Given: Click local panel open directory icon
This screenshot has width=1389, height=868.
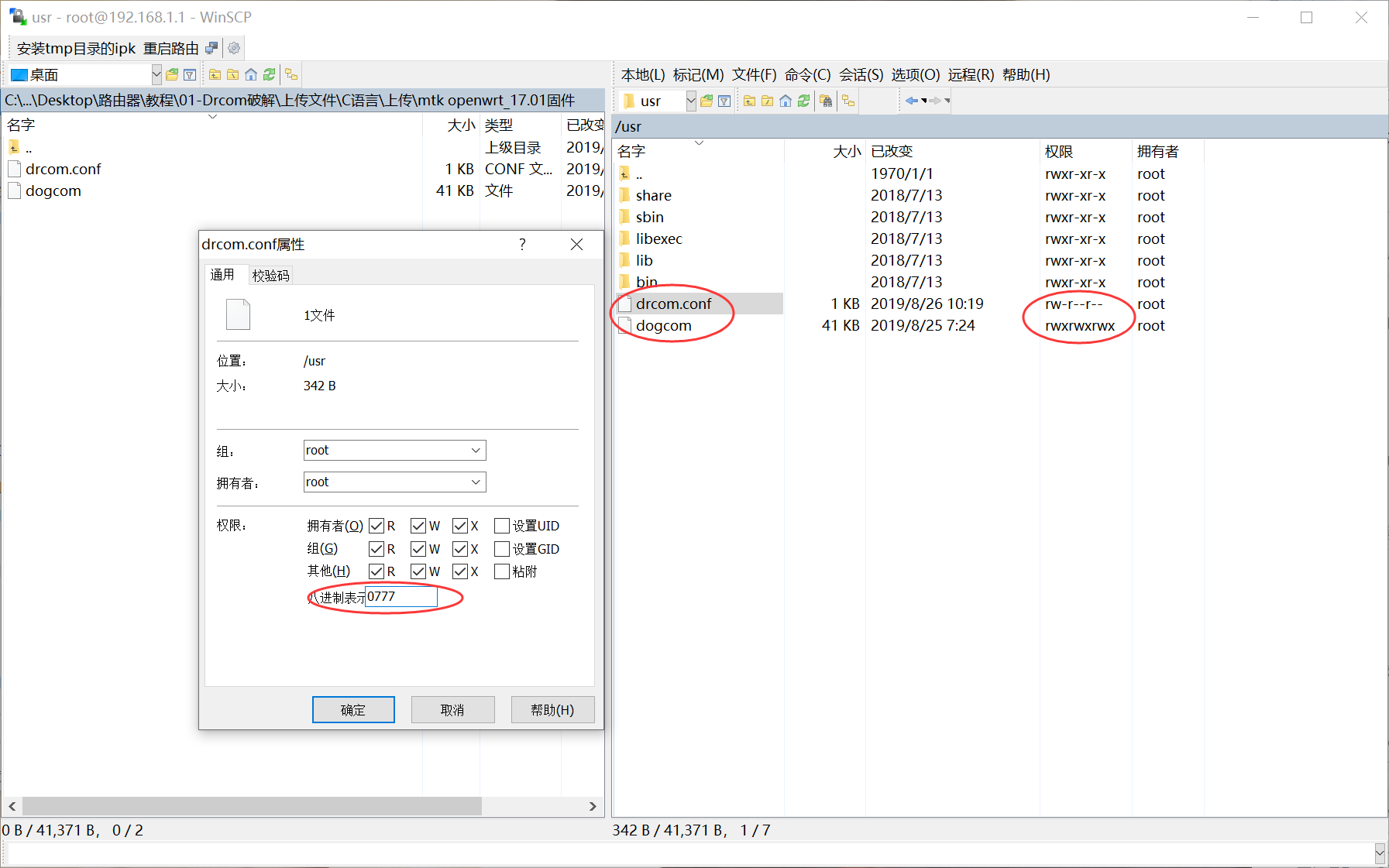Looking at the screenshot, I should click(x=172, y=74).
